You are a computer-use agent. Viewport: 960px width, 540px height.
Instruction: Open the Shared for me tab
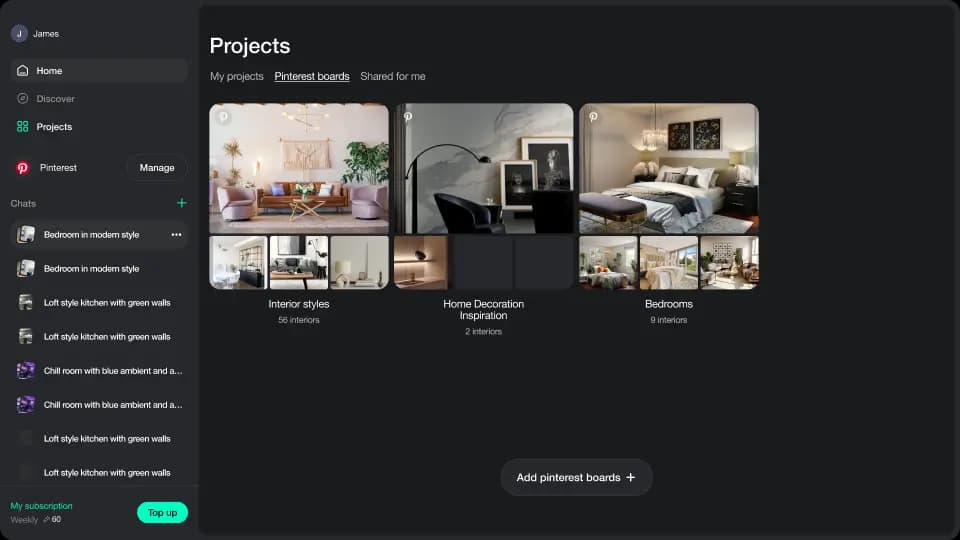[392, 77]
